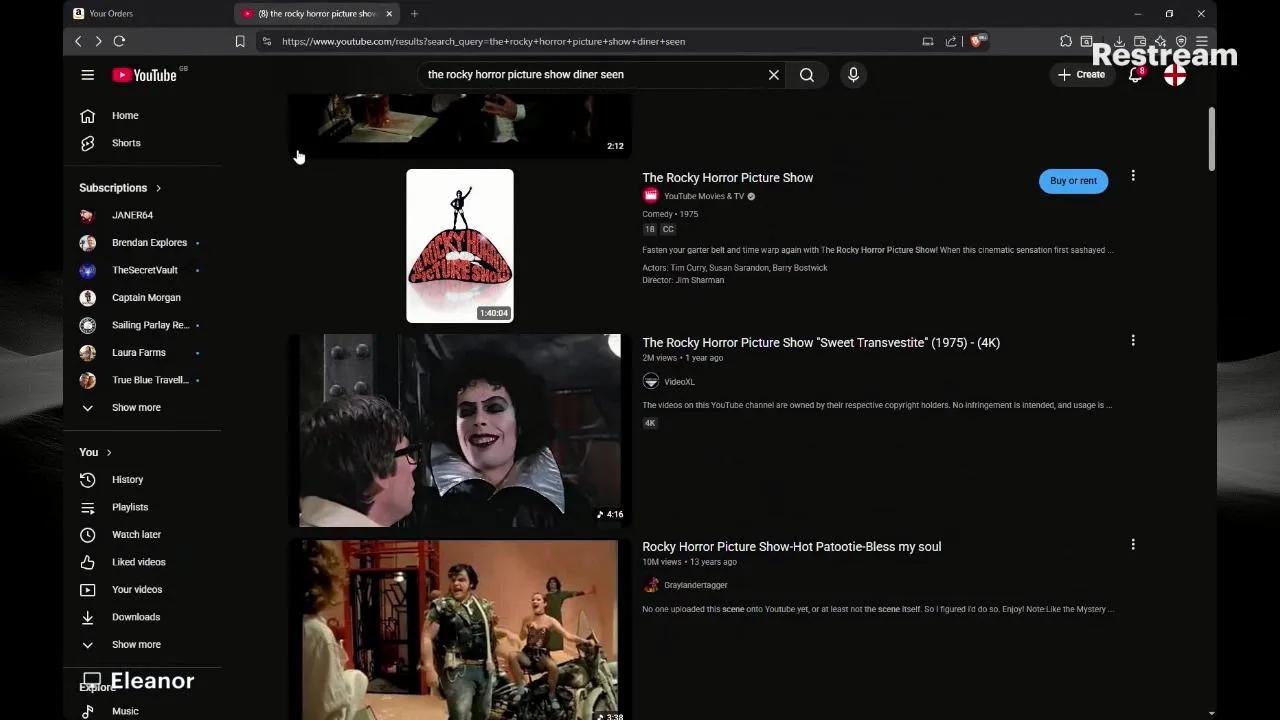The height and width of the screenshot is (720, 1280).
Task: Play the Hot Patootie video thumbnail
Action: 460,630
